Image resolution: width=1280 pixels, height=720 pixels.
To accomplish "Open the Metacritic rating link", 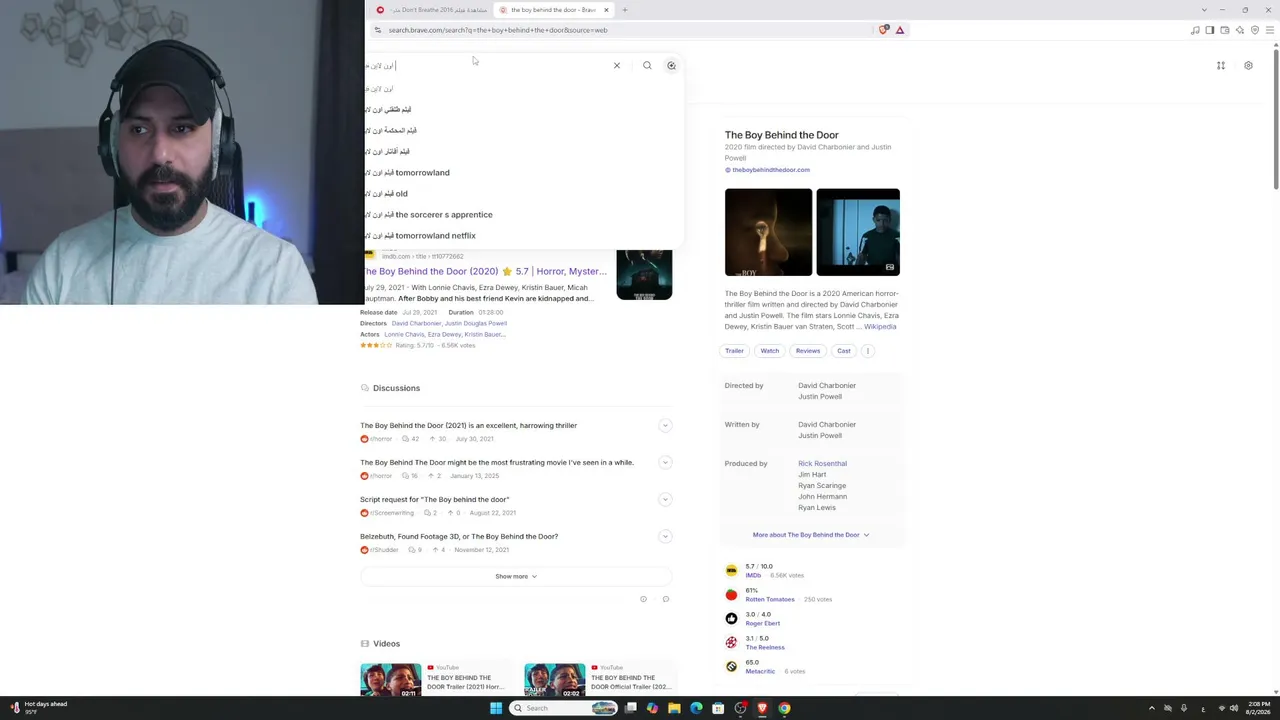I will (760, 672).
